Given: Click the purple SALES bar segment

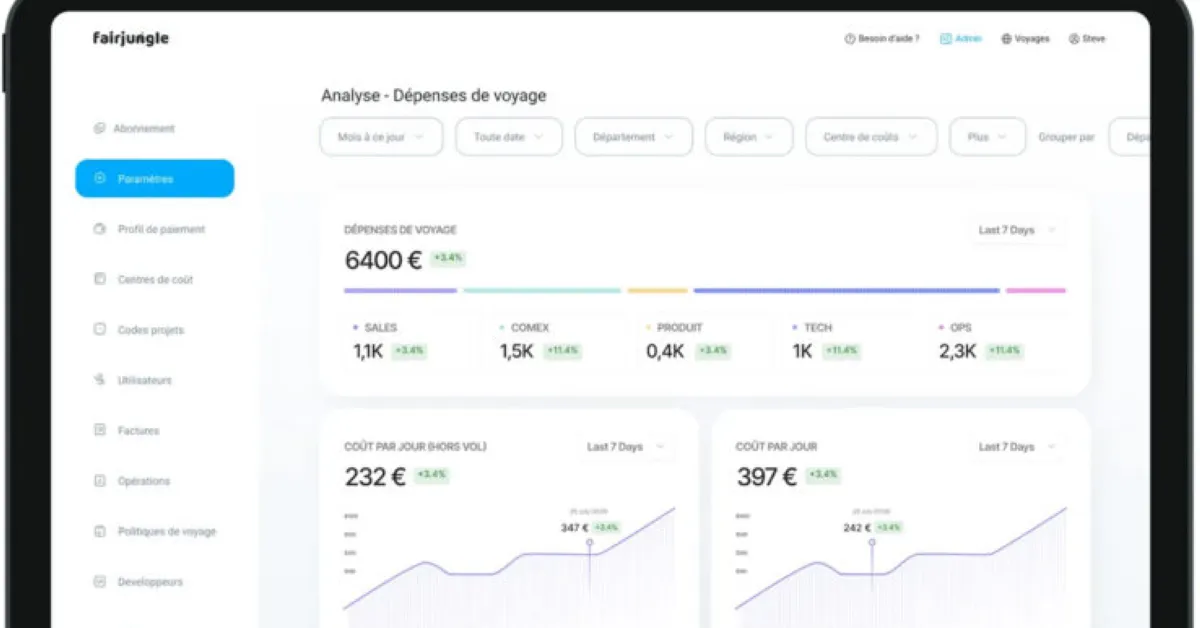Looking at the screenshot, I should (400, 291).
